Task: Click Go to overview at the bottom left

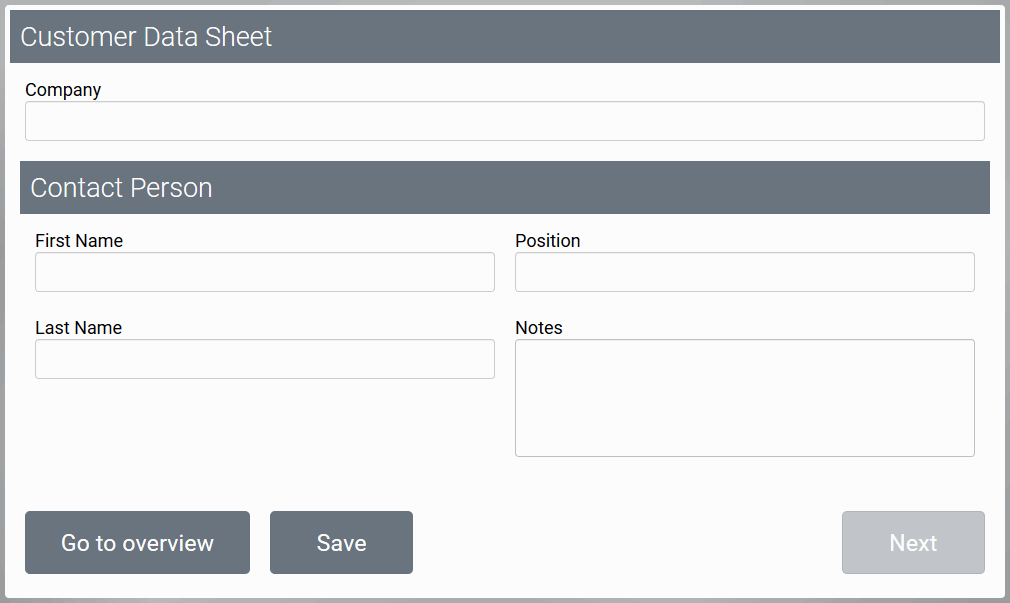Action: 137,543
